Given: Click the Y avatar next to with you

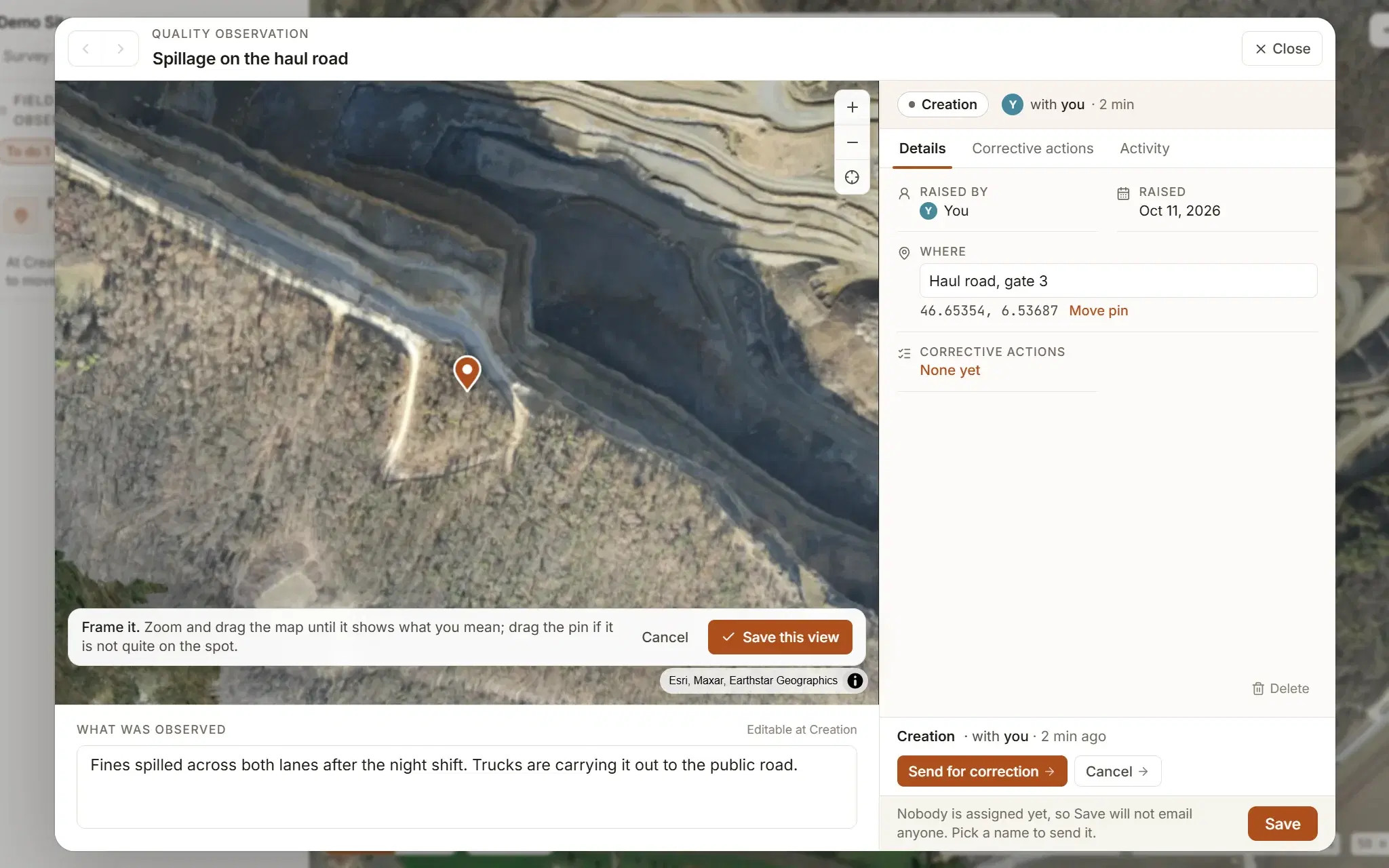Looking at the screenshot, I should click(1012, 104).
